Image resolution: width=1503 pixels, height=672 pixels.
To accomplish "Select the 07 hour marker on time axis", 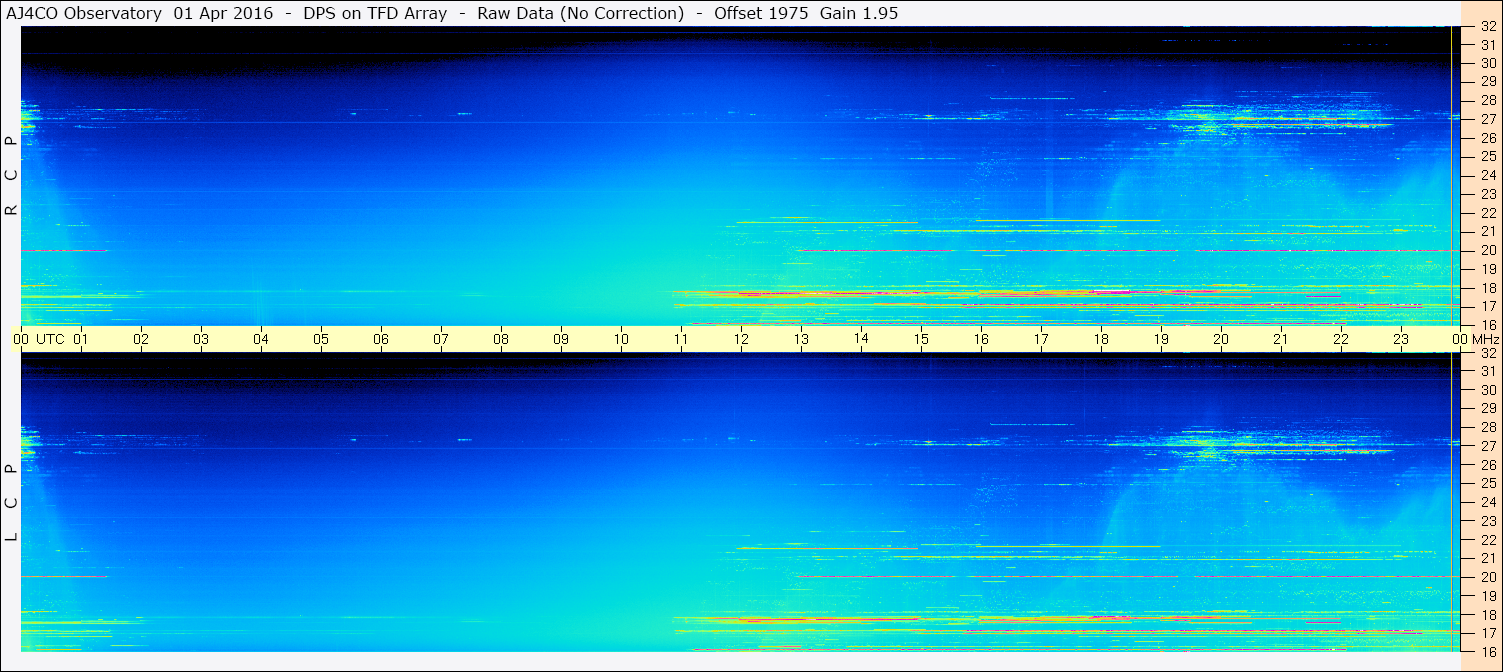I will coord(441,339).
